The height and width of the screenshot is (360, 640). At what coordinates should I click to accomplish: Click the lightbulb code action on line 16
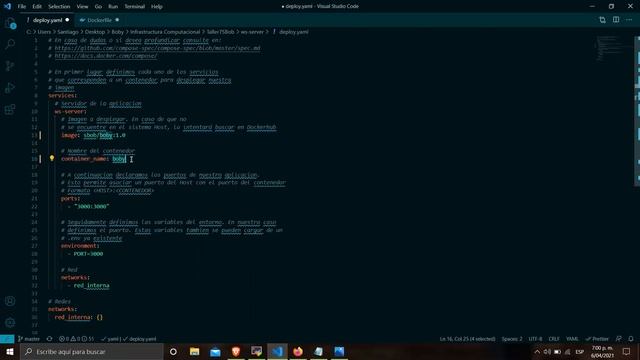tap(52, 158)
